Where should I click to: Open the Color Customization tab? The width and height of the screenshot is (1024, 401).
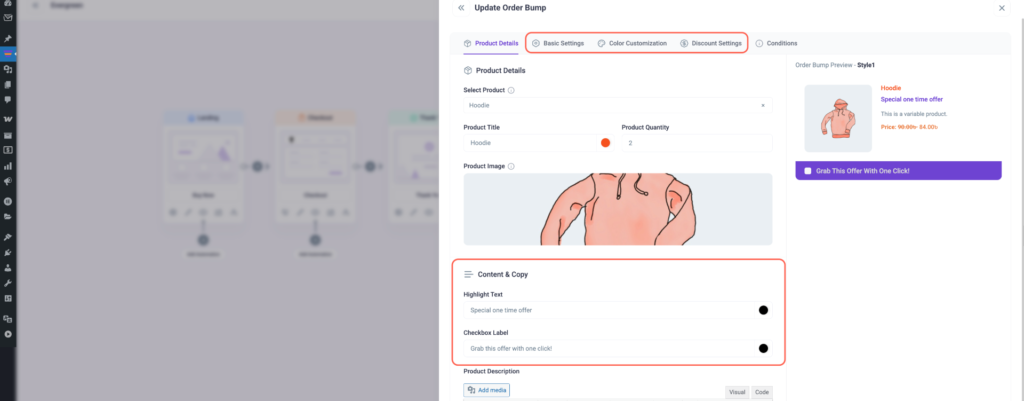click(631, 43)
